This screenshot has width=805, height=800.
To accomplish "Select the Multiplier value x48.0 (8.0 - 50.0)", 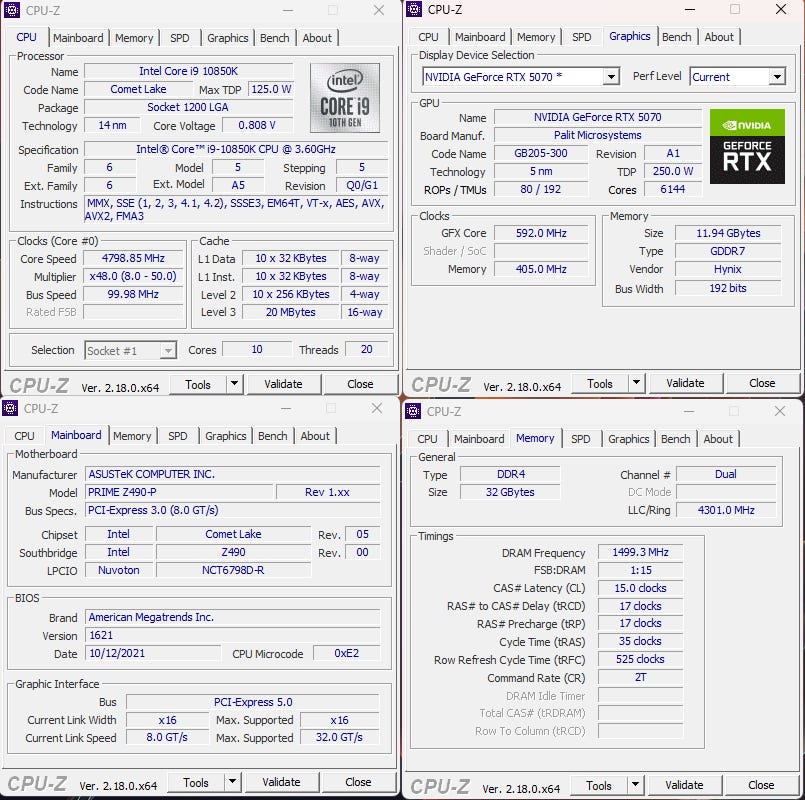I will pos(133,276).
